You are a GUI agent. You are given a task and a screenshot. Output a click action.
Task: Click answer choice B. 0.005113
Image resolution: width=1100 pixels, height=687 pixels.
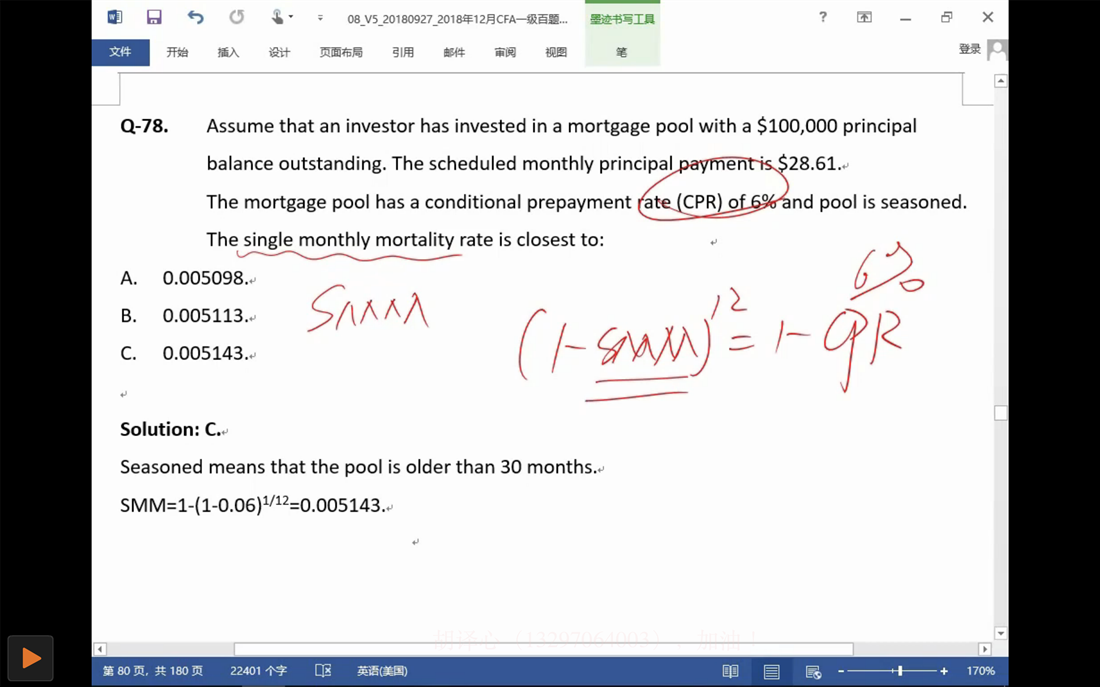[x=184, y=316]
